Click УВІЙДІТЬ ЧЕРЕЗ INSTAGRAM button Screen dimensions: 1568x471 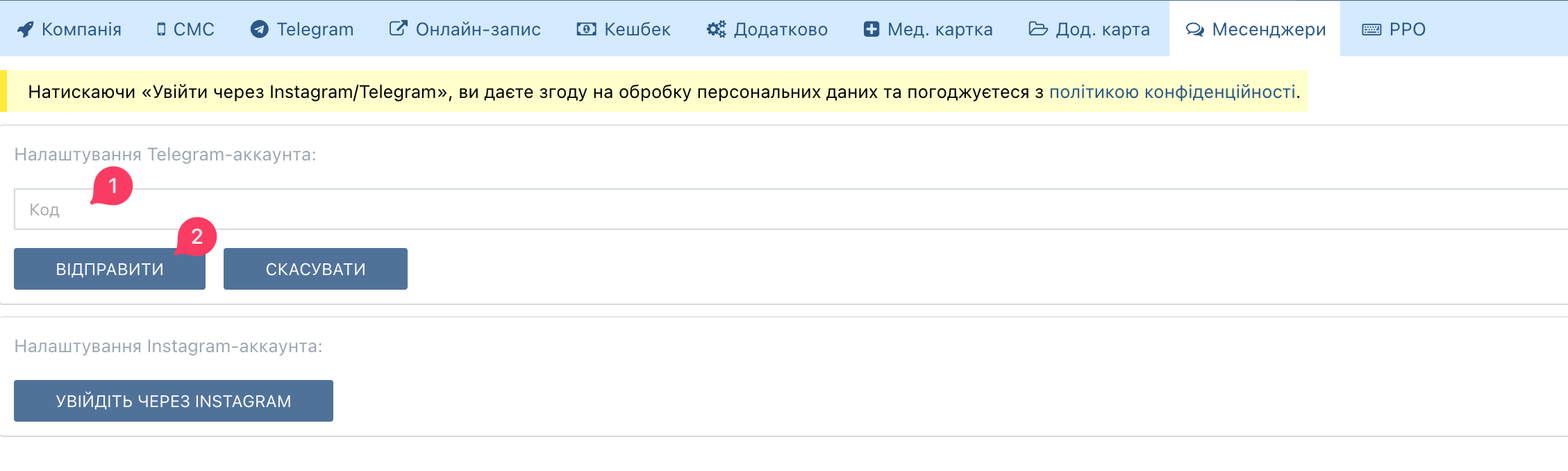(174, 401)
